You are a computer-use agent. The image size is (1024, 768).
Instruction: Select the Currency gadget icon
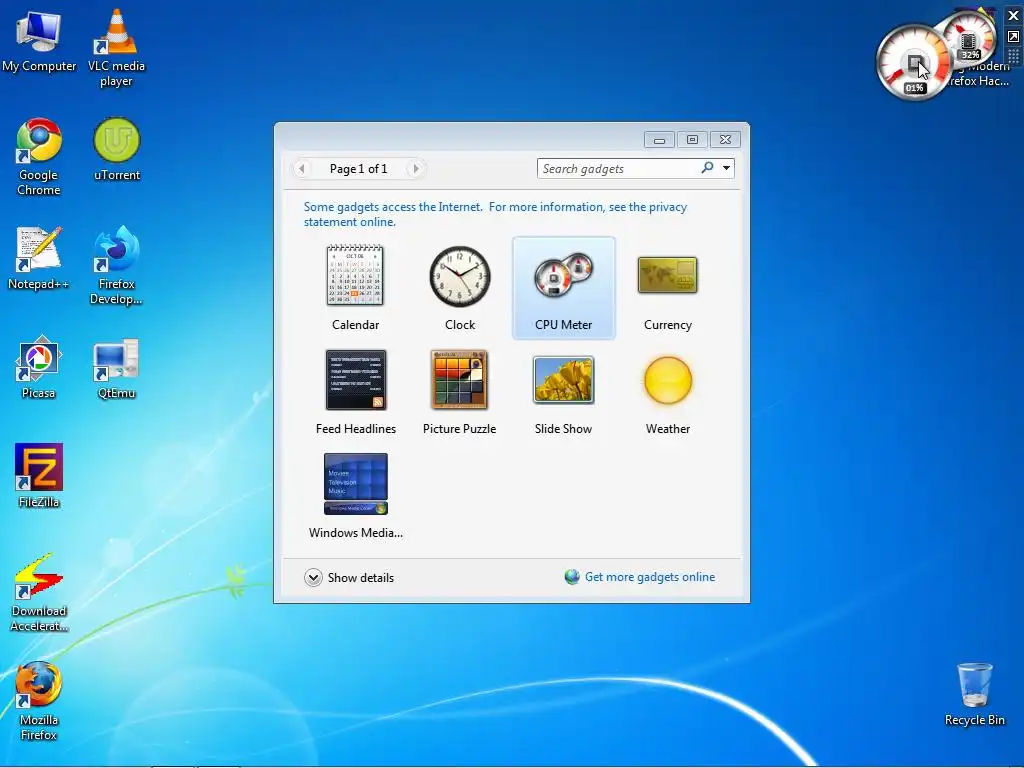667,275
